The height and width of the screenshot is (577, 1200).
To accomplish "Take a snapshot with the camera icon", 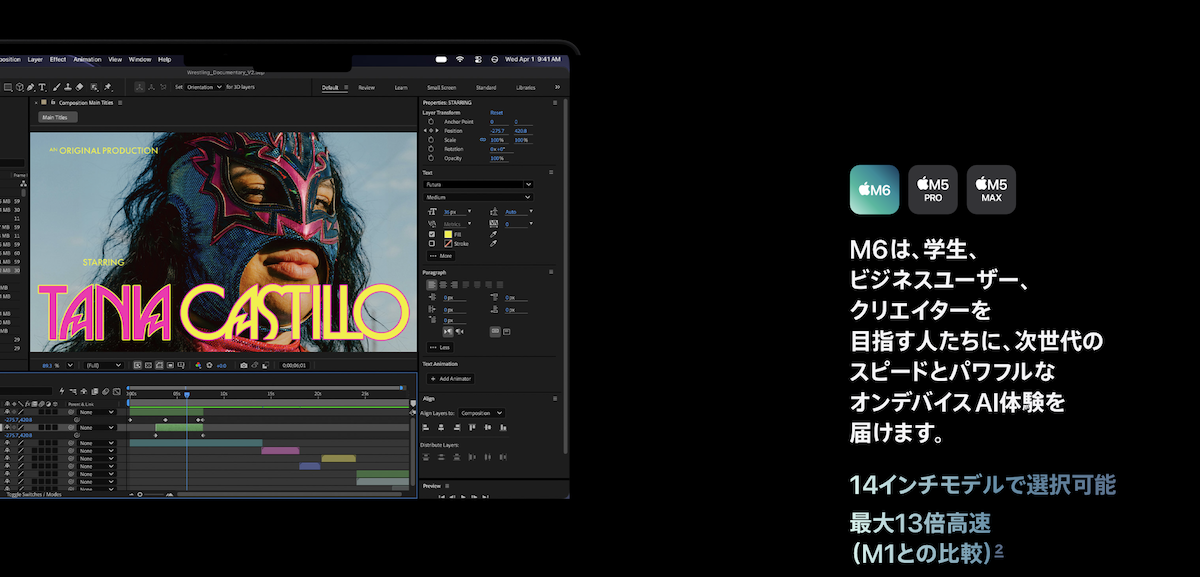I will pyautogui.click(x=244, y=366).
